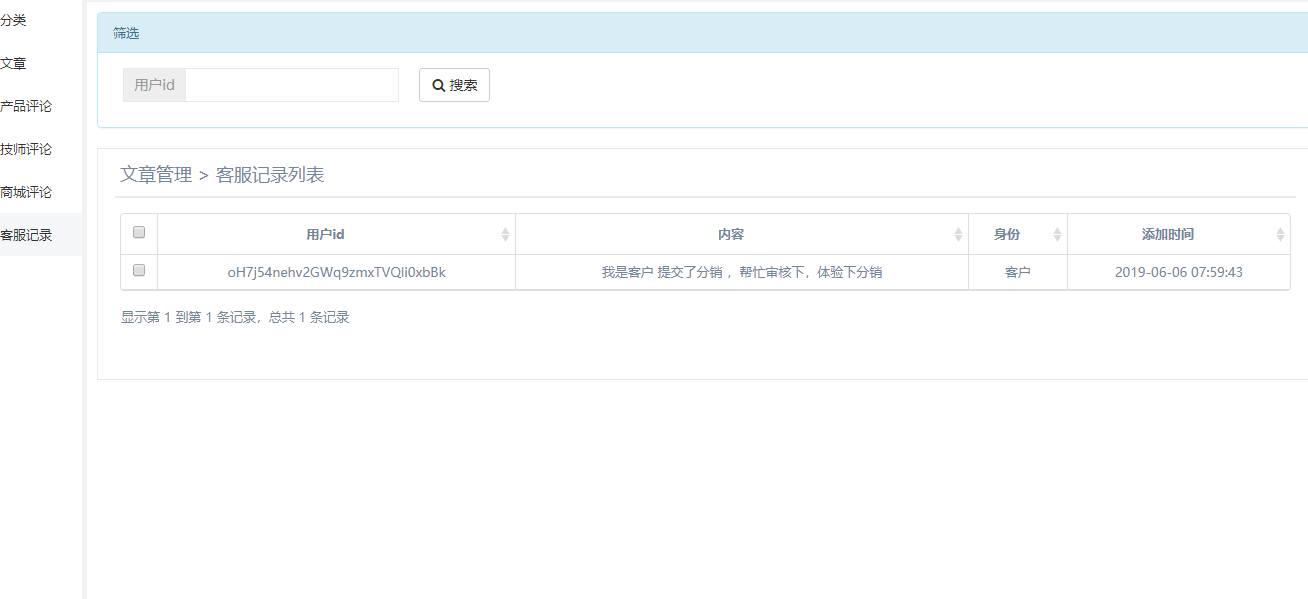Select 商城评论 from the sidebar
1308x599 pixels.
pos(26,192)
